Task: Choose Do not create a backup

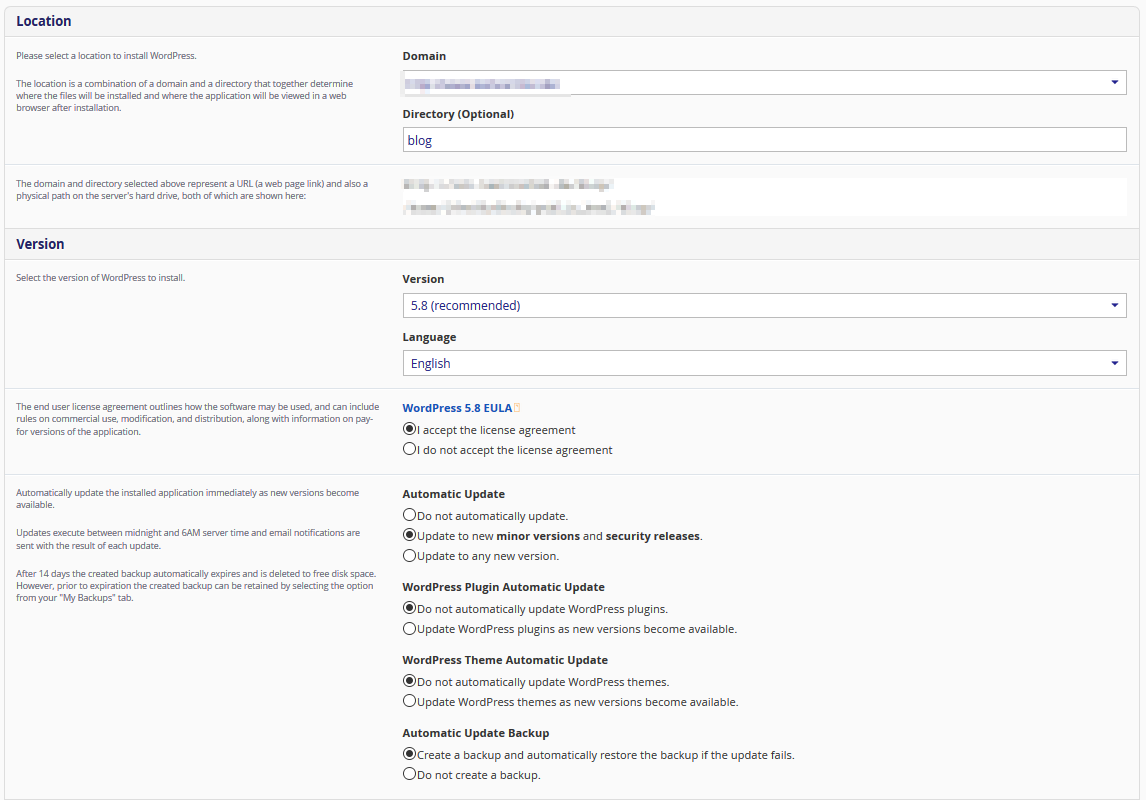Action: tap(409, 774)
